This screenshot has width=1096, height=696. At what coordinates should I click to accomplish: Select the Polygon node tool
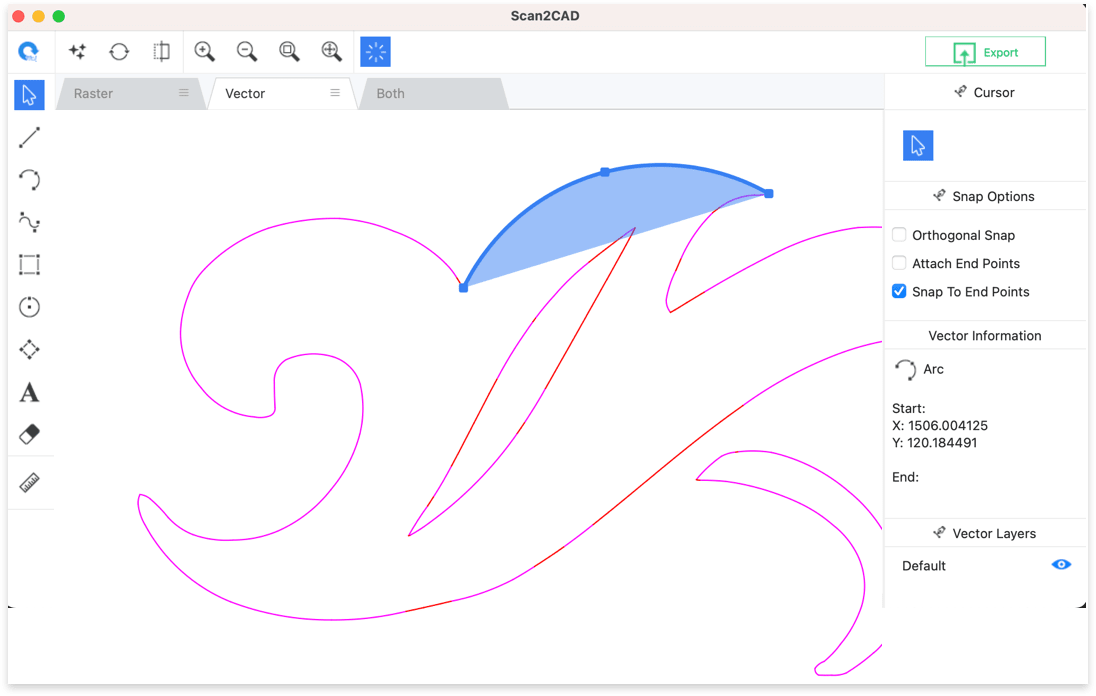29,350
